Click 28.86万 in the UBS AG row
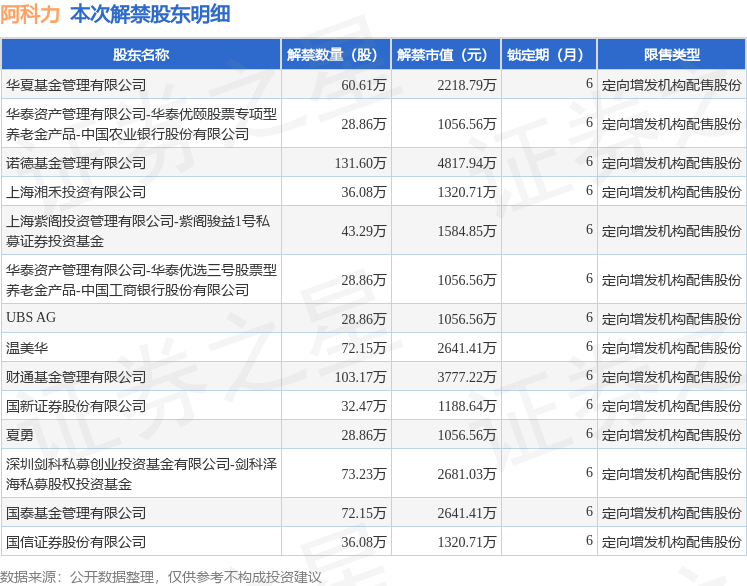 pyautogui.click(x=363, y=319)
